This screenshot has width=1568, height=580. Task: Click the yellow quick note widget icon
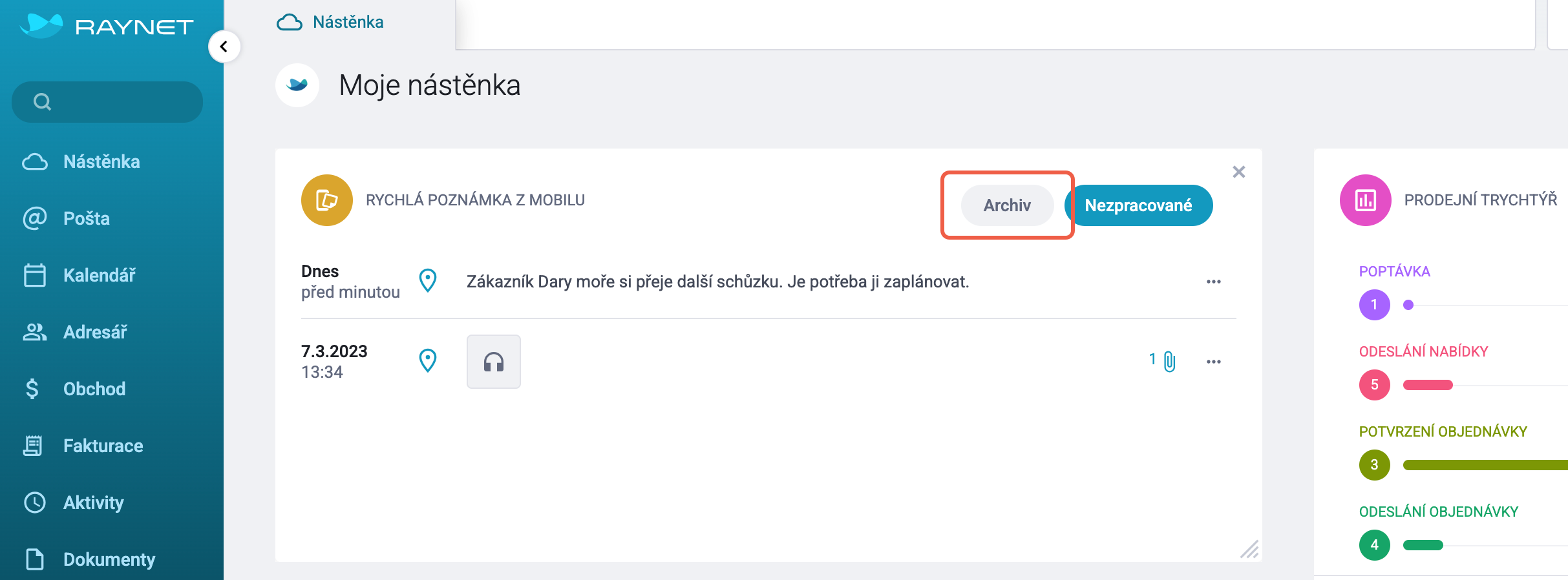(x=327, y=200)
